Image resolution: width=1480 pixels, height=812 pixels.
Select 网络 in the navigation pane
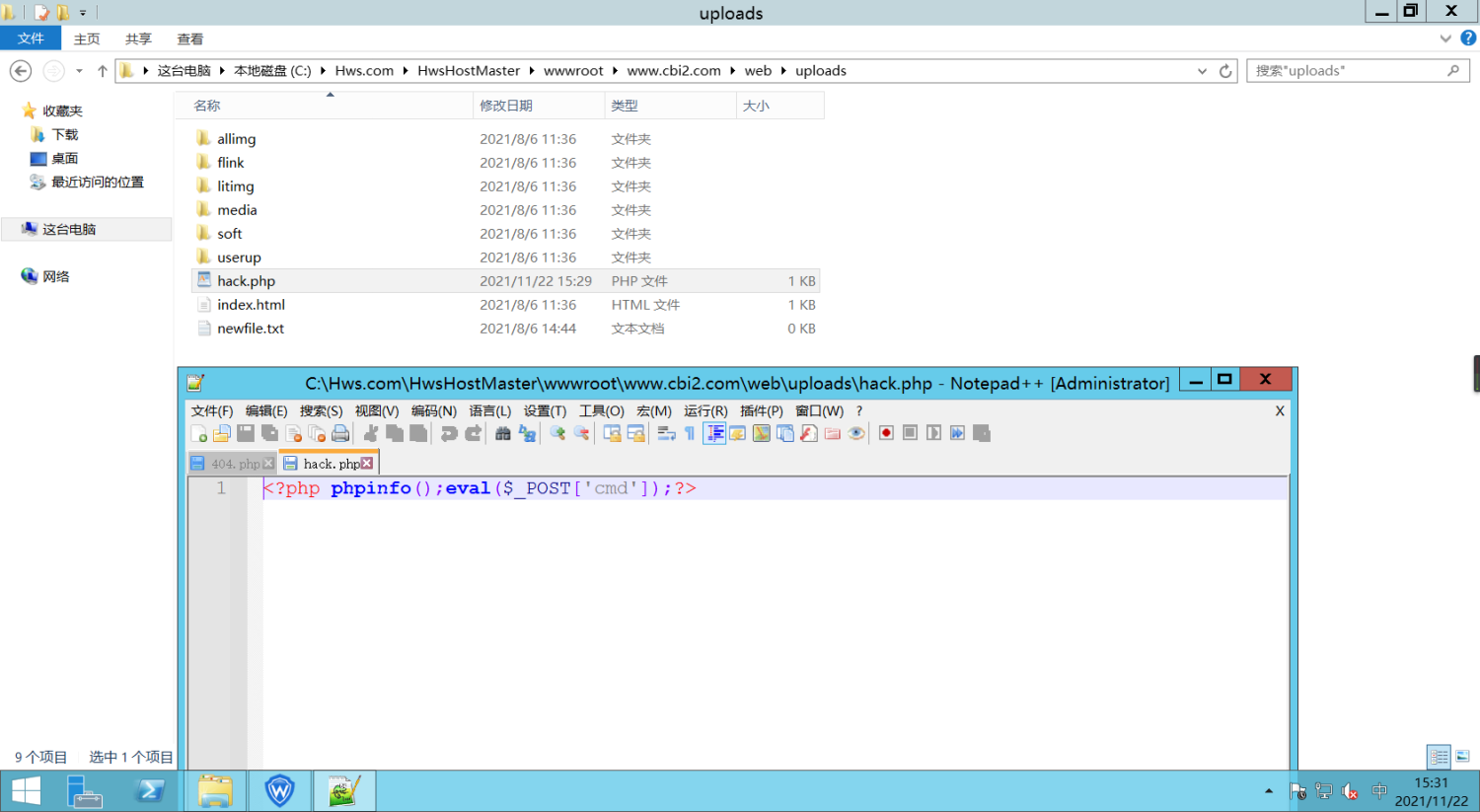[55, 276]
